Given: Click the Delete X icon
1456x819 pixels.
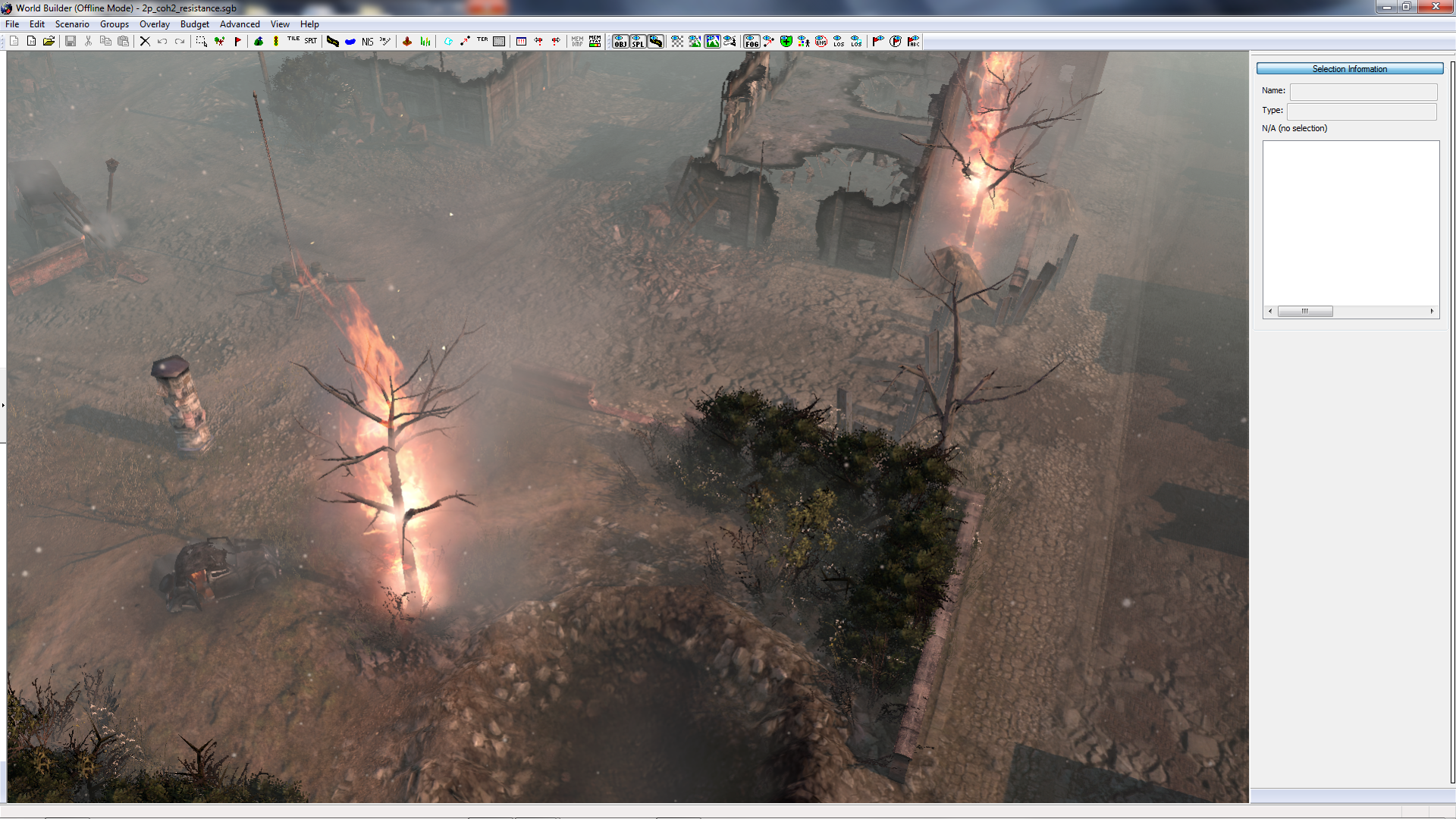Looking at the screenshot, I should pos(145,41).
